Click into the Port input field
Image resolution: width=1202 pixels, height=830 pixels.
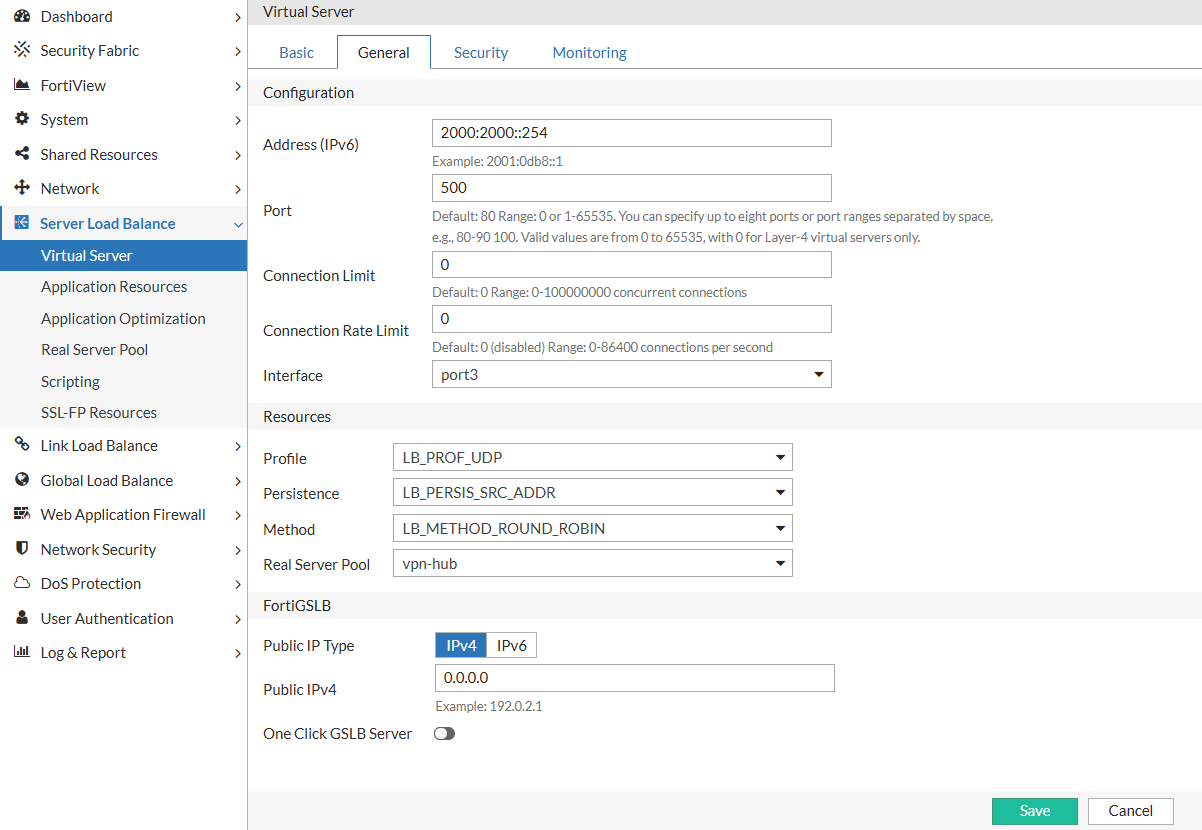(x=631, y=188)
